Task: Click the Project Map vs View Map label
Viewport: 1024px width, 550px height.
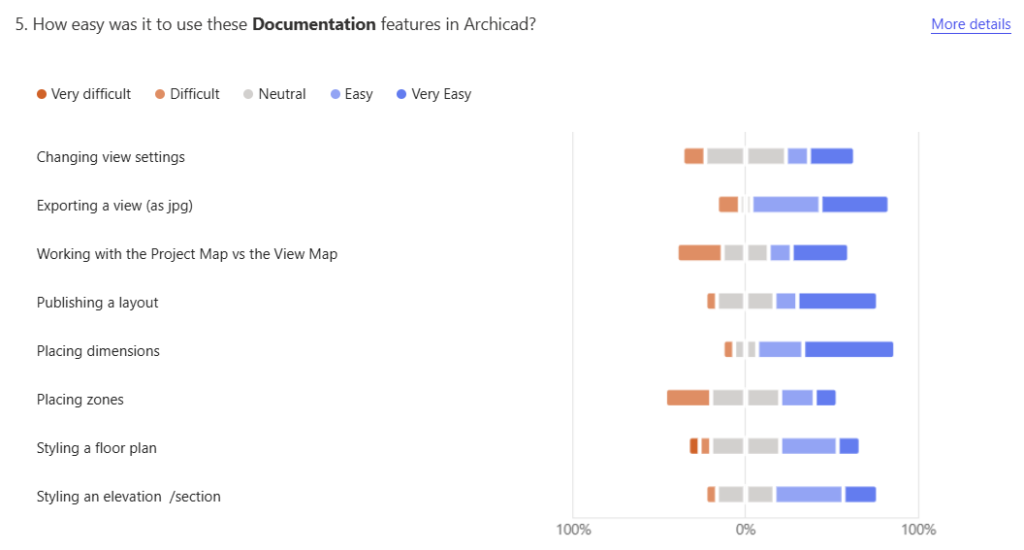Action: pos(187,254)
